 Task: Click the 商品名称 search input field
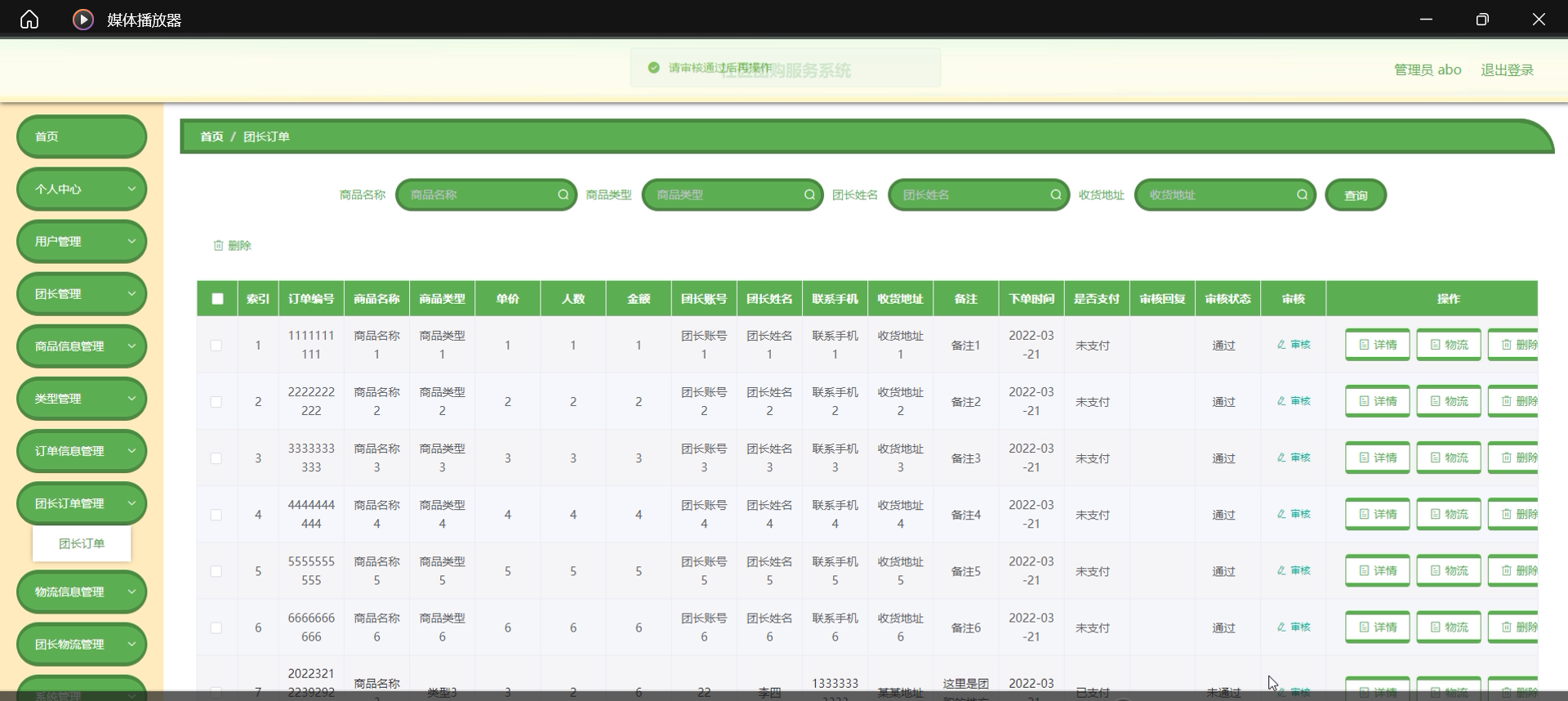pyautogui.click(x=486, y=194)
